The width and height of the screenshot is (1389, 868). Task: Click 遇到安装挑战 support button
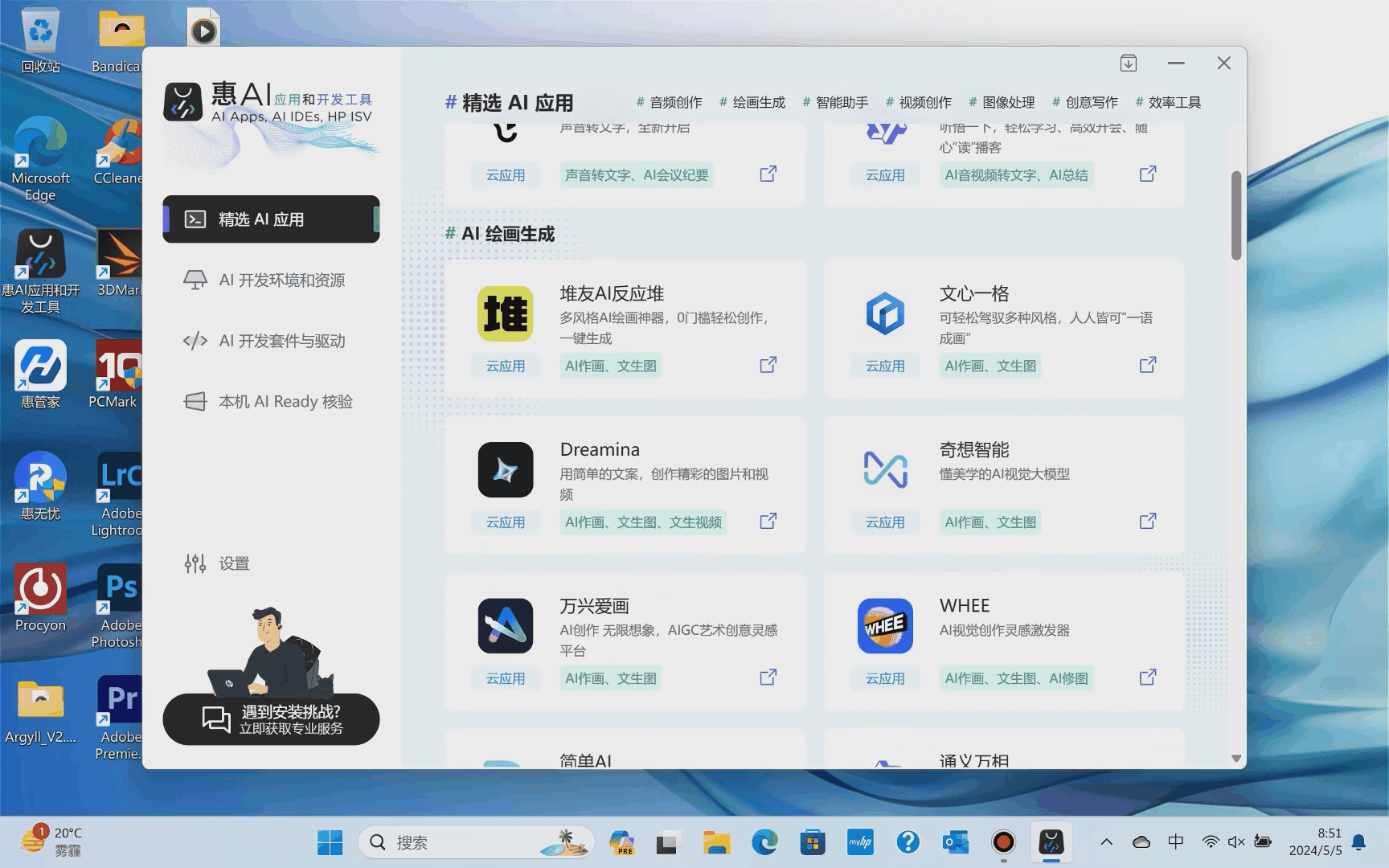271,719
